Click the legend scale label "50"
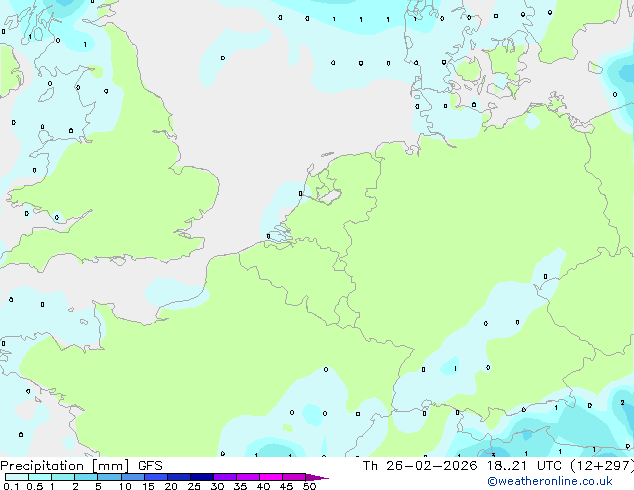The width and height of the screenshot is (634, 490). click(309, 486)
